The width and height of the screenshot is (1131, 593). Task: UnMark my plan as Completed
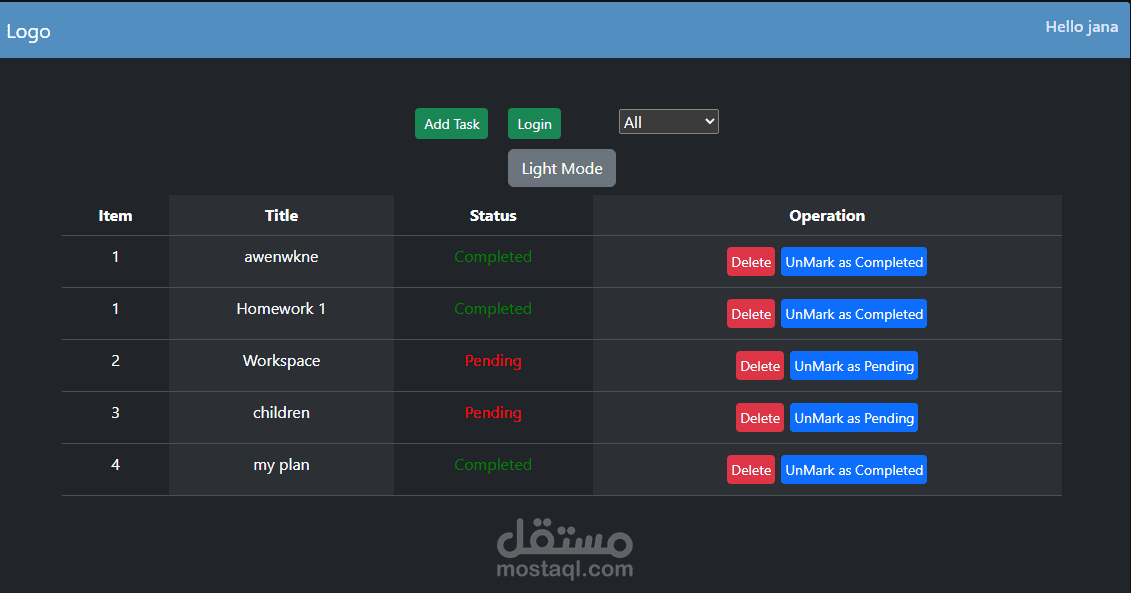pyautogui.click(x=854, y=470)
